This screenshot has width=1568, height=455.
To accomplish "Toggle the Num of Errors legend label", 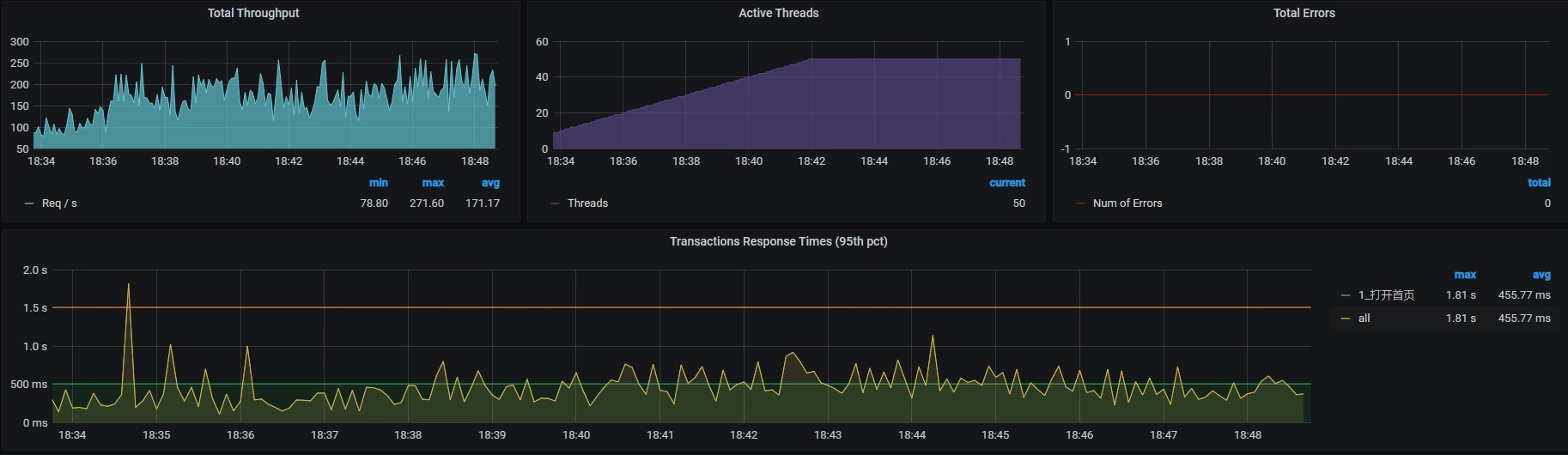I will point(1127,203).
